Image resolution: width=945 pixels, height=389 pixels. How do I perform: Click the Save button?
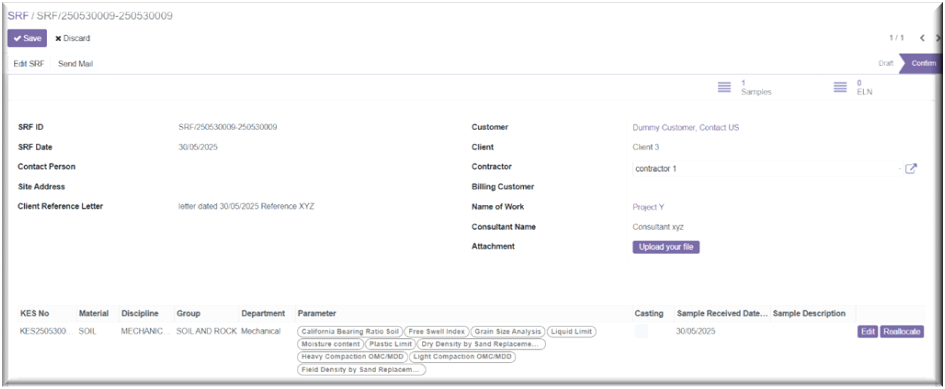[27, 38]
